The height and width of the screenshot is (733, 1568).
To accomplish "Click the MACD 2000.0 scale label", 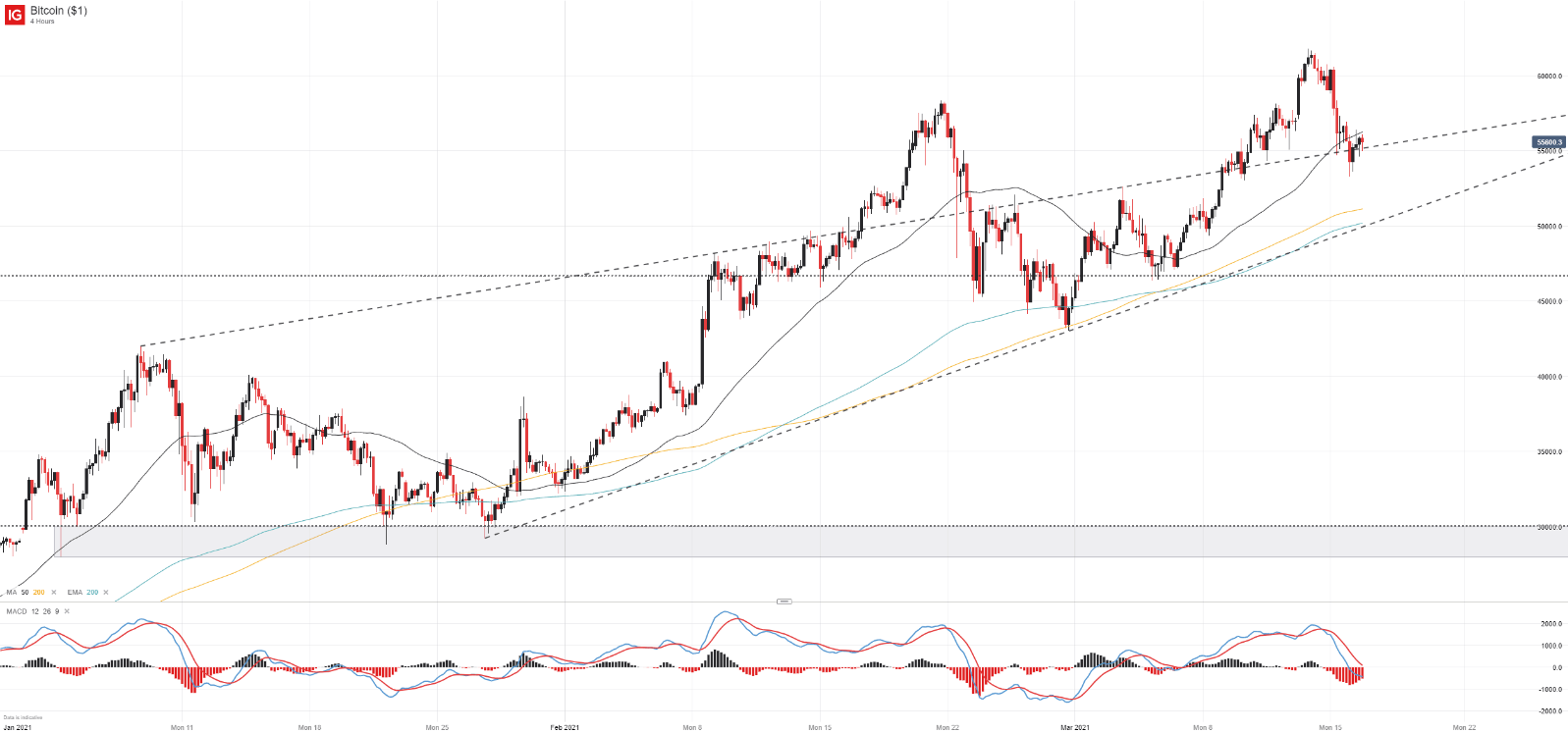I will click(x=1551, y=624).
